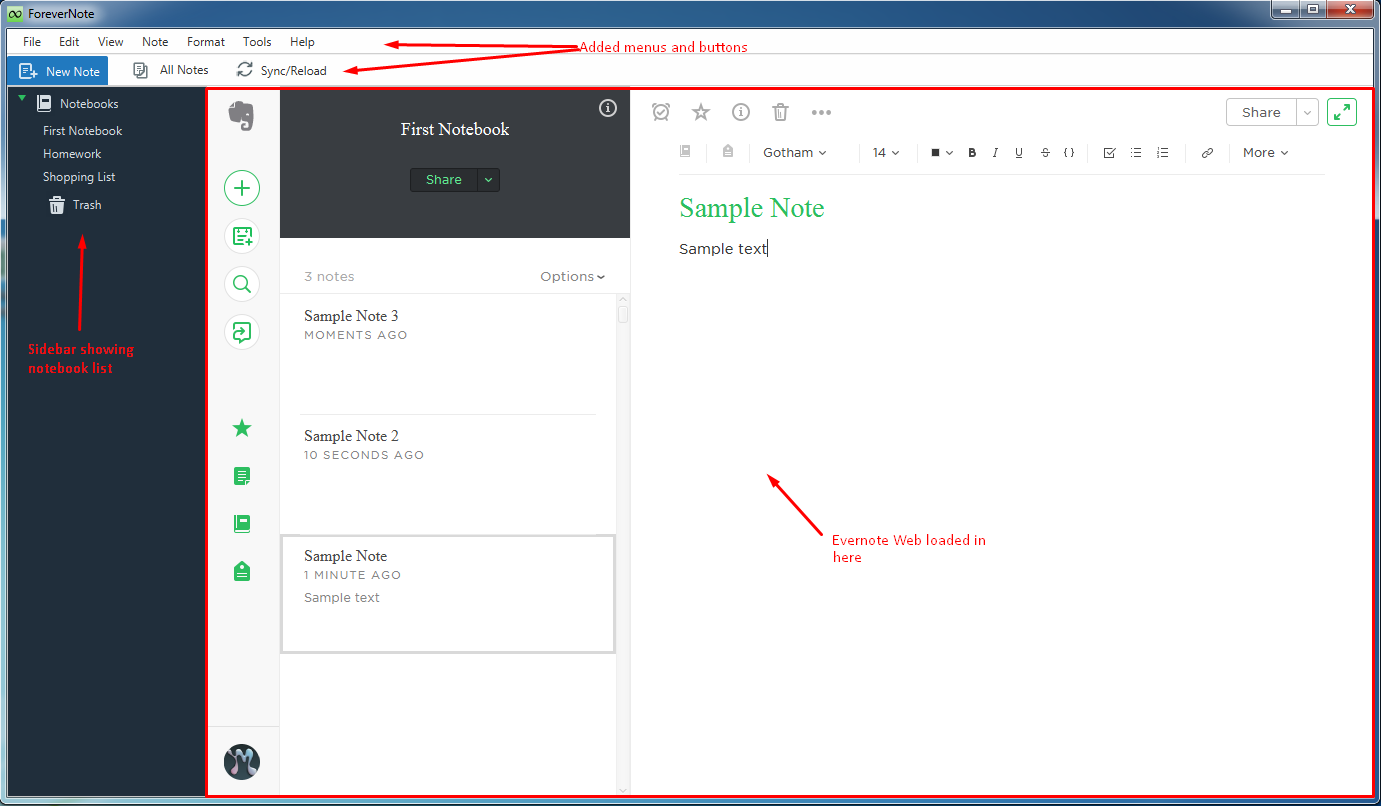
Task: Move Sample Note to trash
Action: [780, 112]
